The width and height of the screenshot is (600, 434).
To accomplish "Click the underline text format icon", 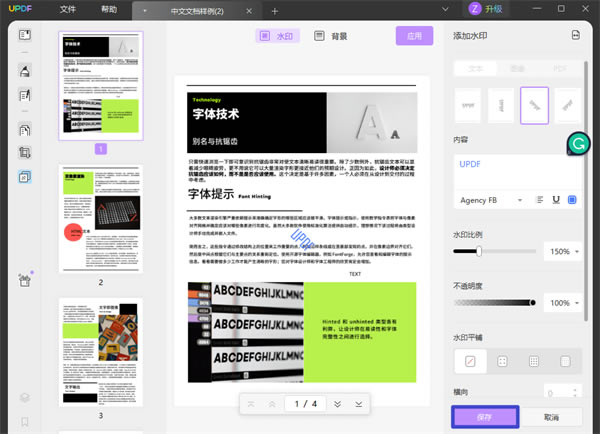I will coord(555,200).
